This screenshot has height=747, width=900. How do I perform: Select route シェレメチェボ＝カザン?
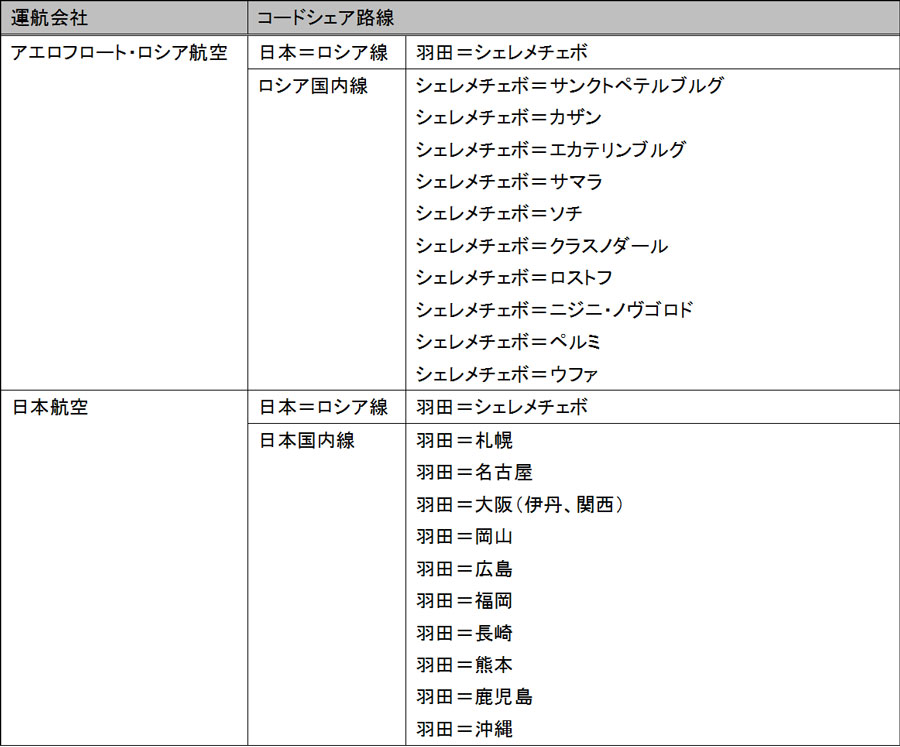[x=509, y=118]
